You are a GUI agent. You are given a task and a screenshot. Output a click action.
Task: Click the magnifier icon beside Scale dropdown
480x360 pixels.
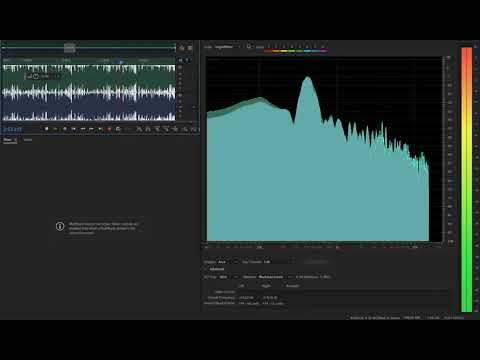(x=249, y=47)
